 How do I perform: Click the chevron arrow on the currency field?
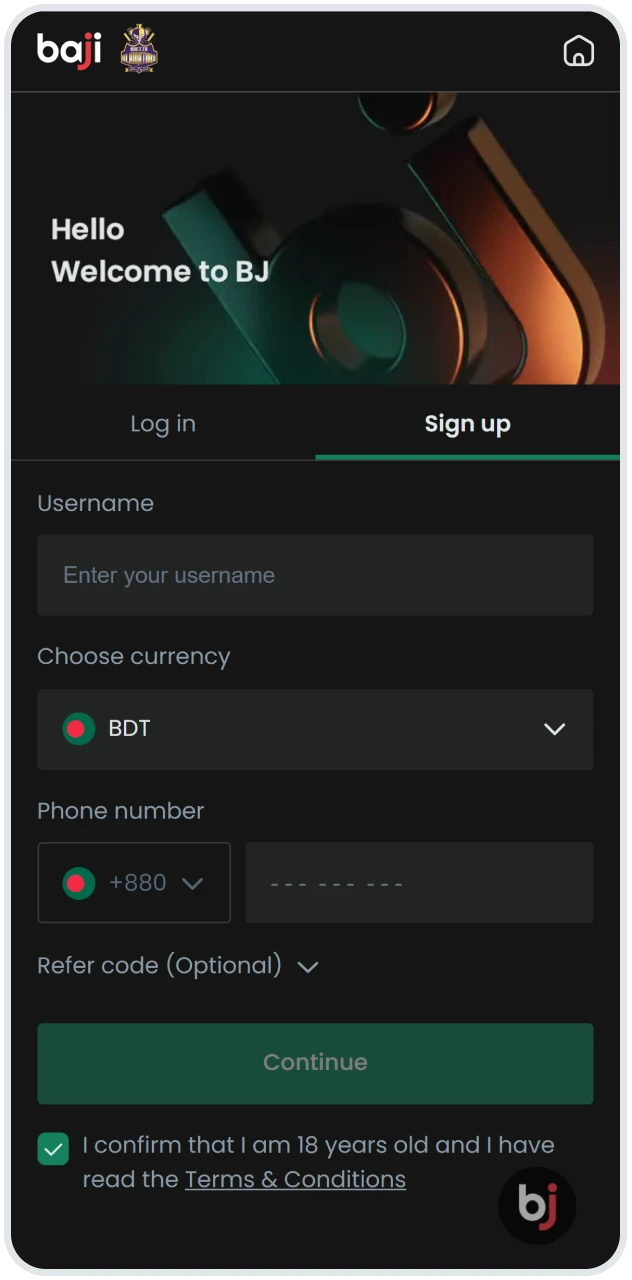point(554,729)
